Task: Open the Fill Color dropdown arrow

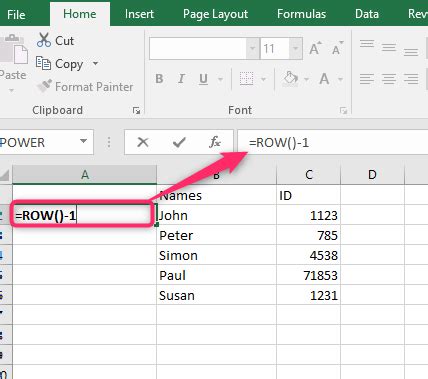Action: click(x=306, y=79)
